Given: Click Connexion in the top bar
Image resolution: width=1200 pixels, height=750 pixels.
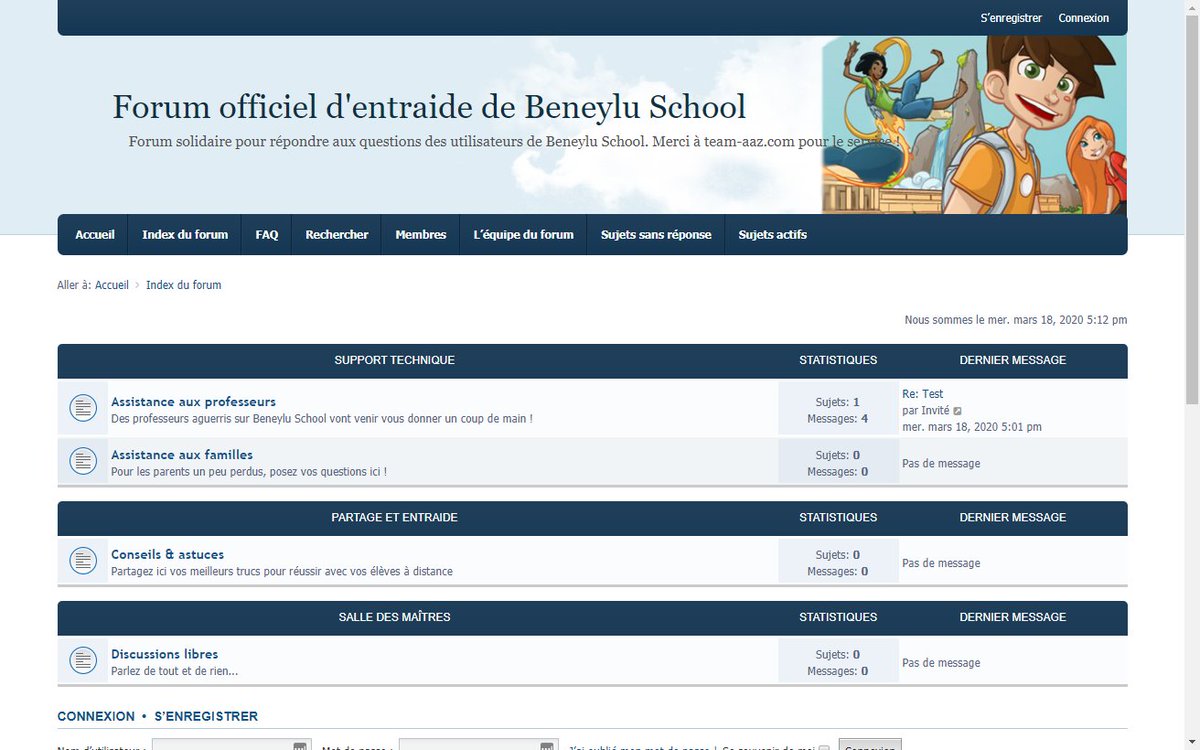Looking at the screenshot, I should 1084,18.
